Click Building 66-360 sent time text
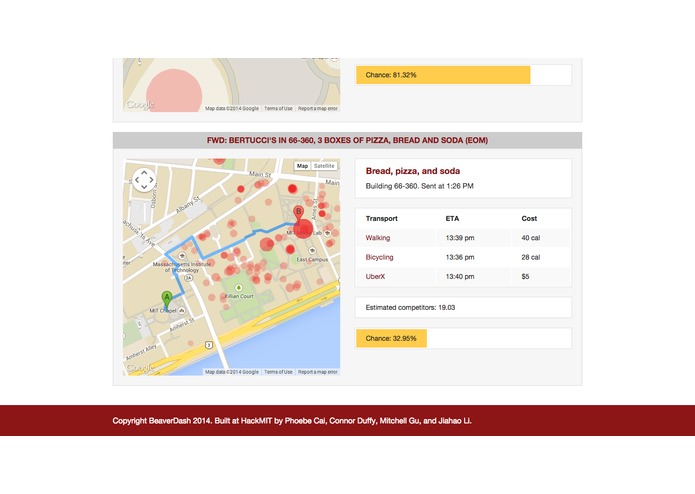 coord(419,186)
